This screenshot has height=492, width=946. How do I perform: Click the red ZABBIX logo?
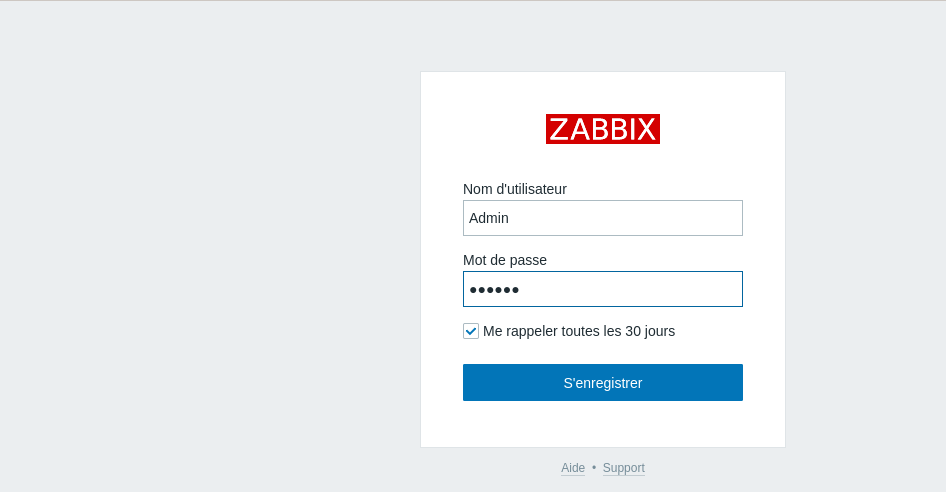pyautogui.click(x=602, y=129)
